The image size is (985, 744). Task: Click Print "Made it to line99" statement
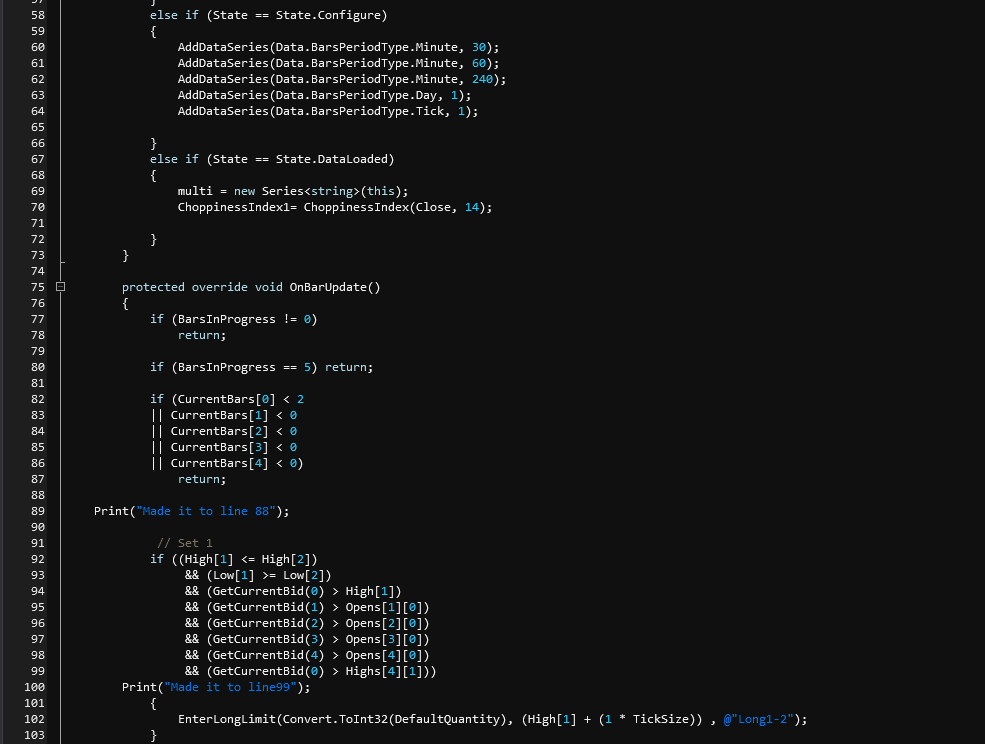(x=216, y=687)
